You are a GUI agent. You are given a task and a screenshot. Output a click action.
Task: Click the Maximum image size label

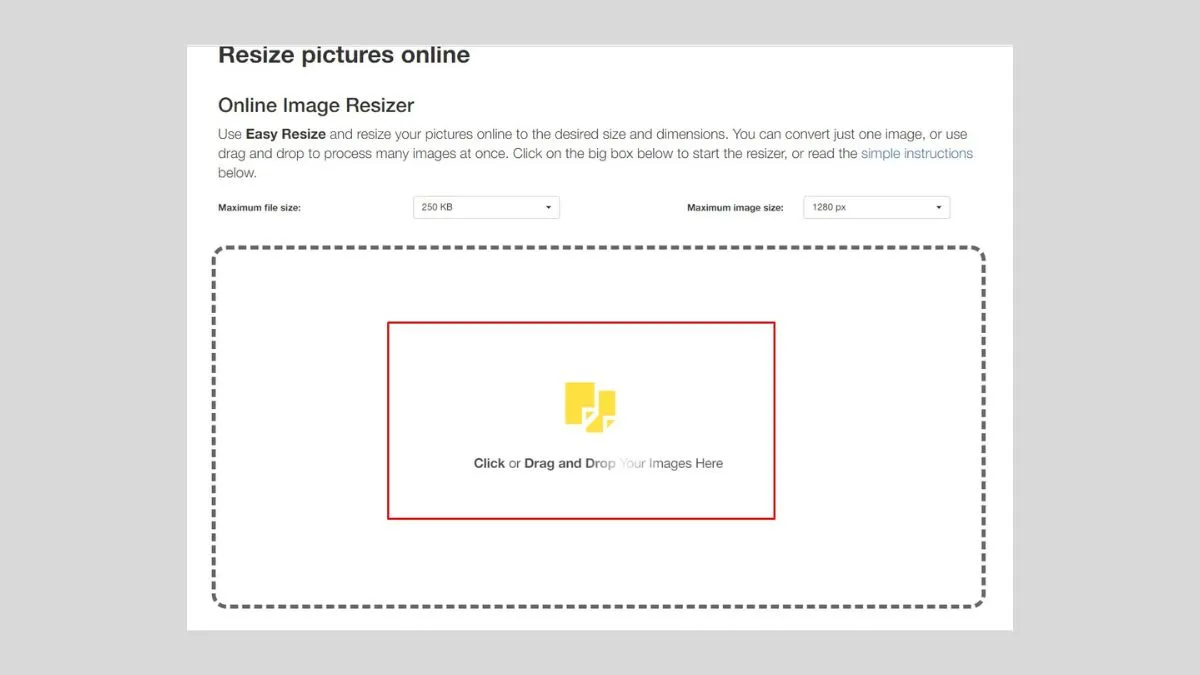tap(734, 207)
